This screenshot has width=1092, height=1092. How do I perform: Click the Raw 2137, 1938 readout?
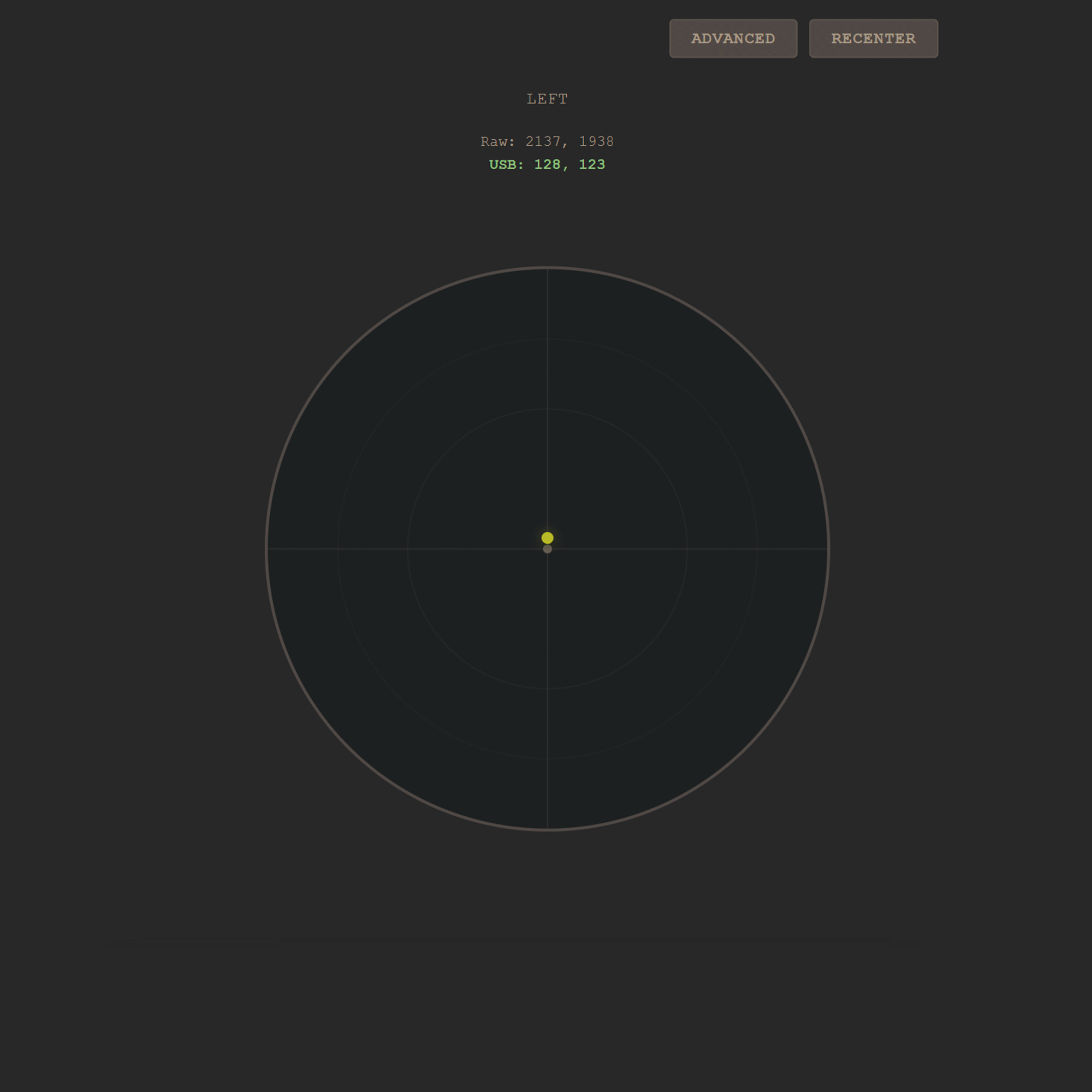(x=547, y=141)
